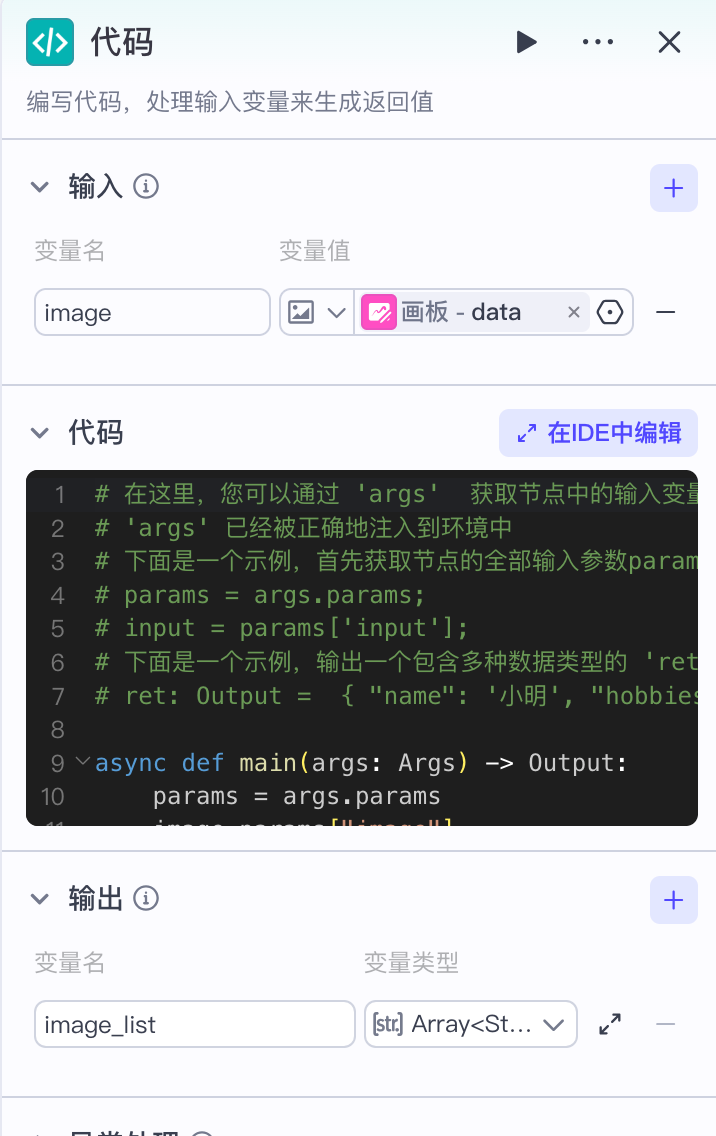This screenshot has width=716, height=1136.
Task: Collapse the 代码 section
Action: point(40,433)
